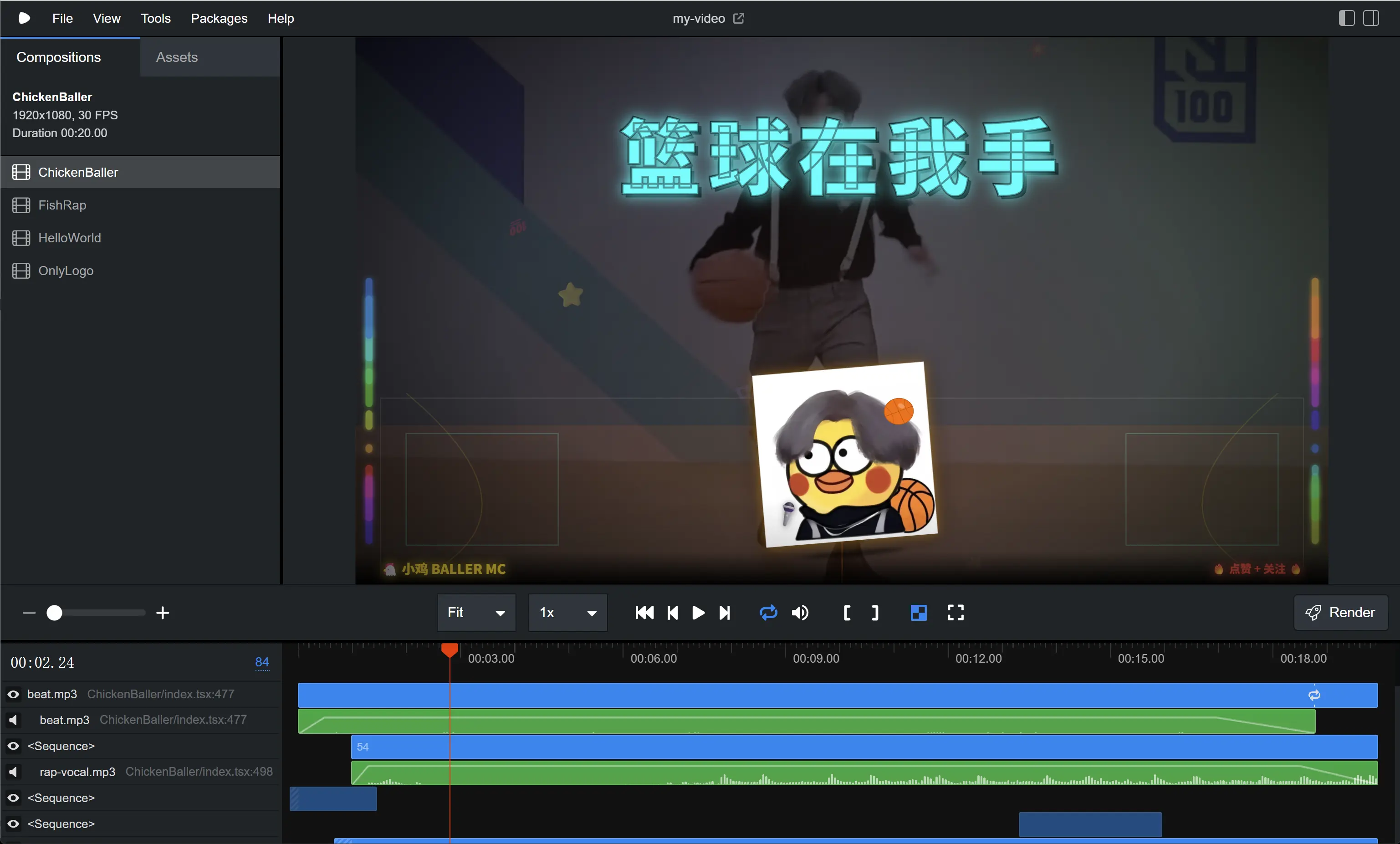Toggle checkerboard transparency background

point(918,613)
